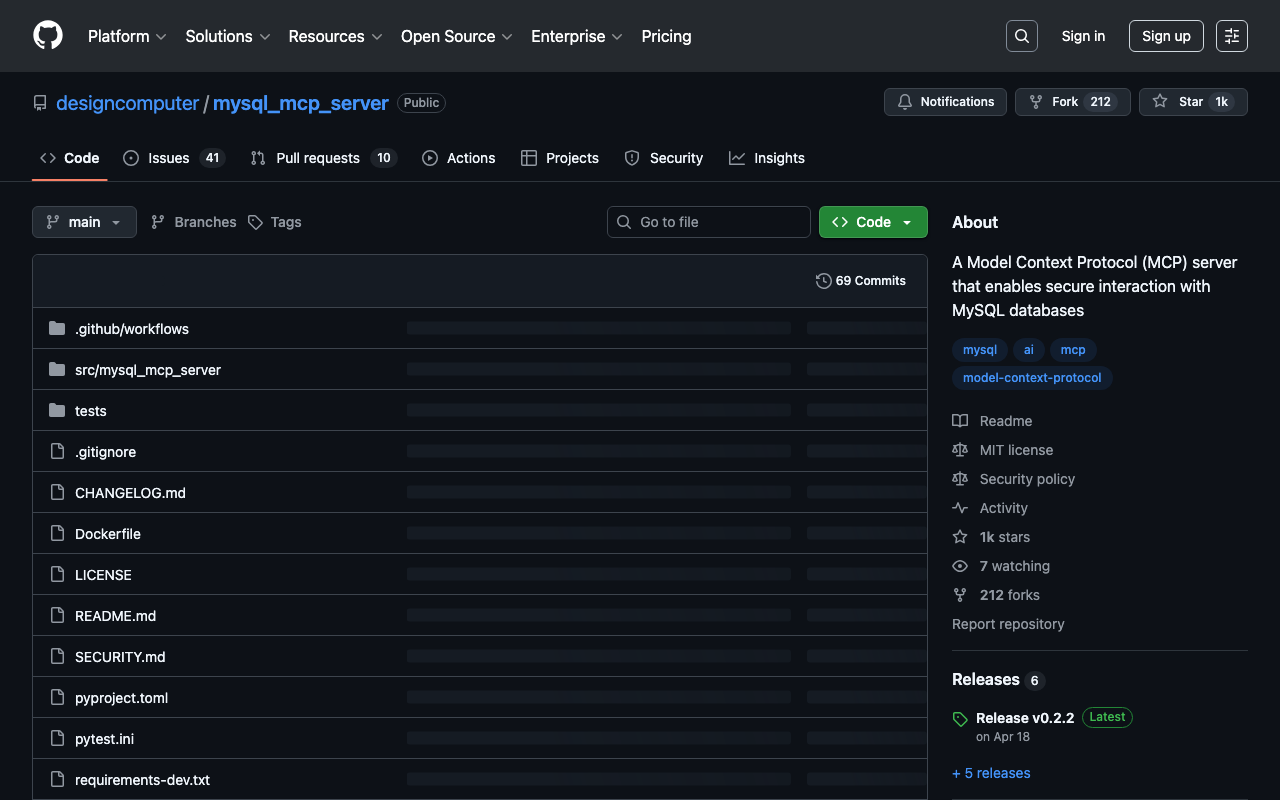Fork the repository using Fork button
The height and width of the screenshot is (800, 1280).
[x=1072, y=102]
